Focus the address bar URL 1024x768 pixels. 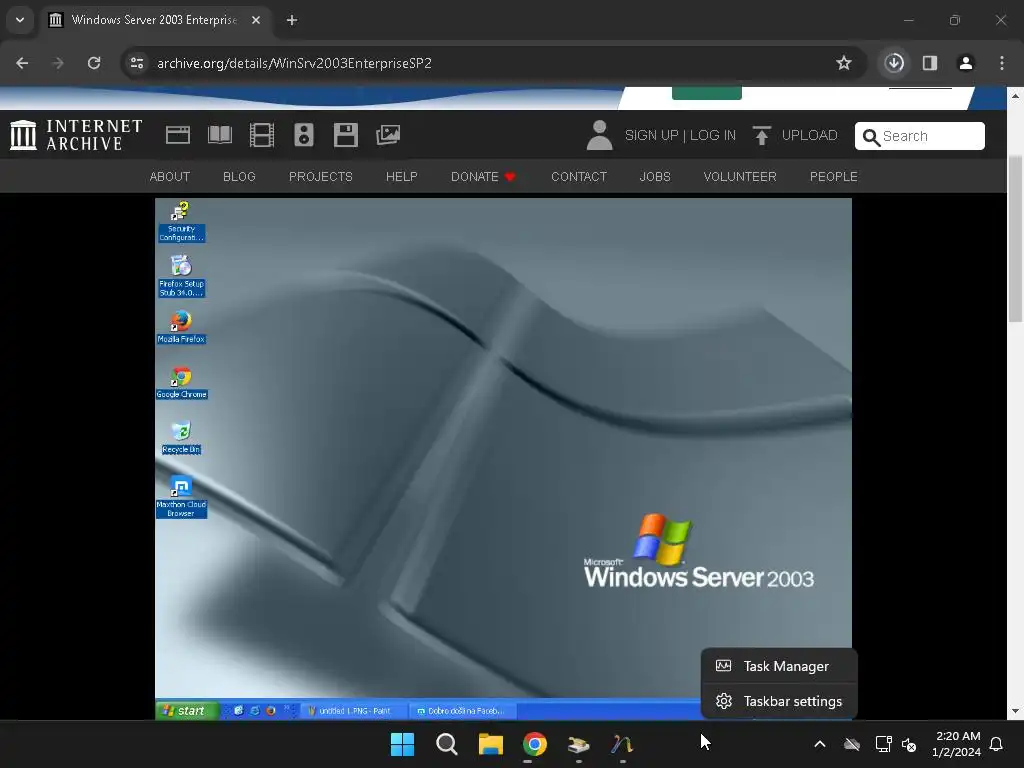(294, 63)
